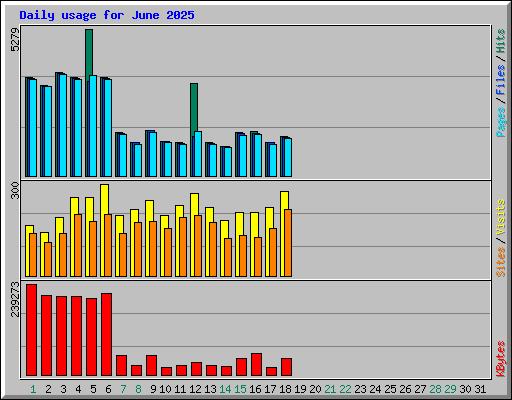Click the orange sites bar for day 4
Viewport: 512px width, 400px height.
[x=78, y=245]
